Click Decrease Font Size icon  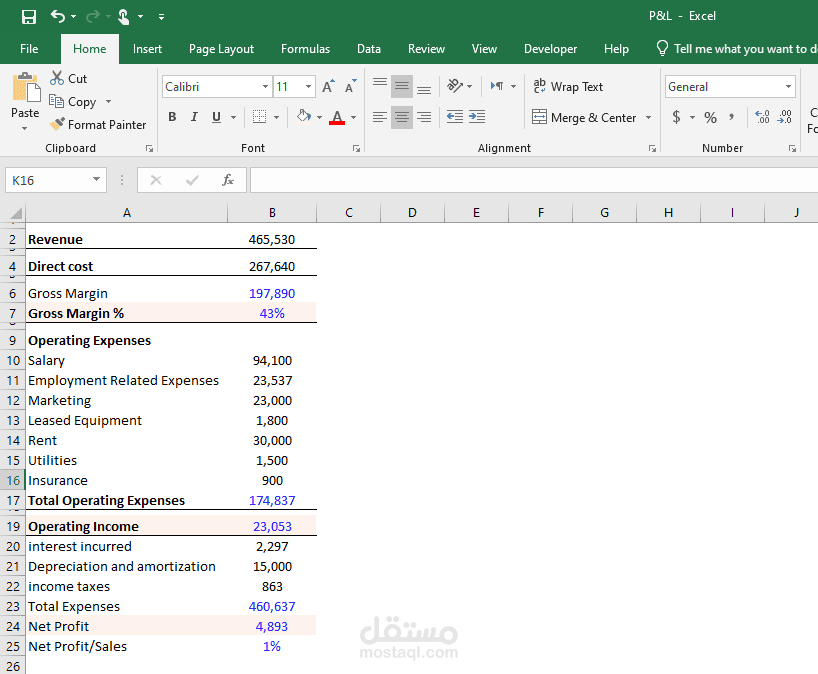pyautogui.click(x=351, y=86)
